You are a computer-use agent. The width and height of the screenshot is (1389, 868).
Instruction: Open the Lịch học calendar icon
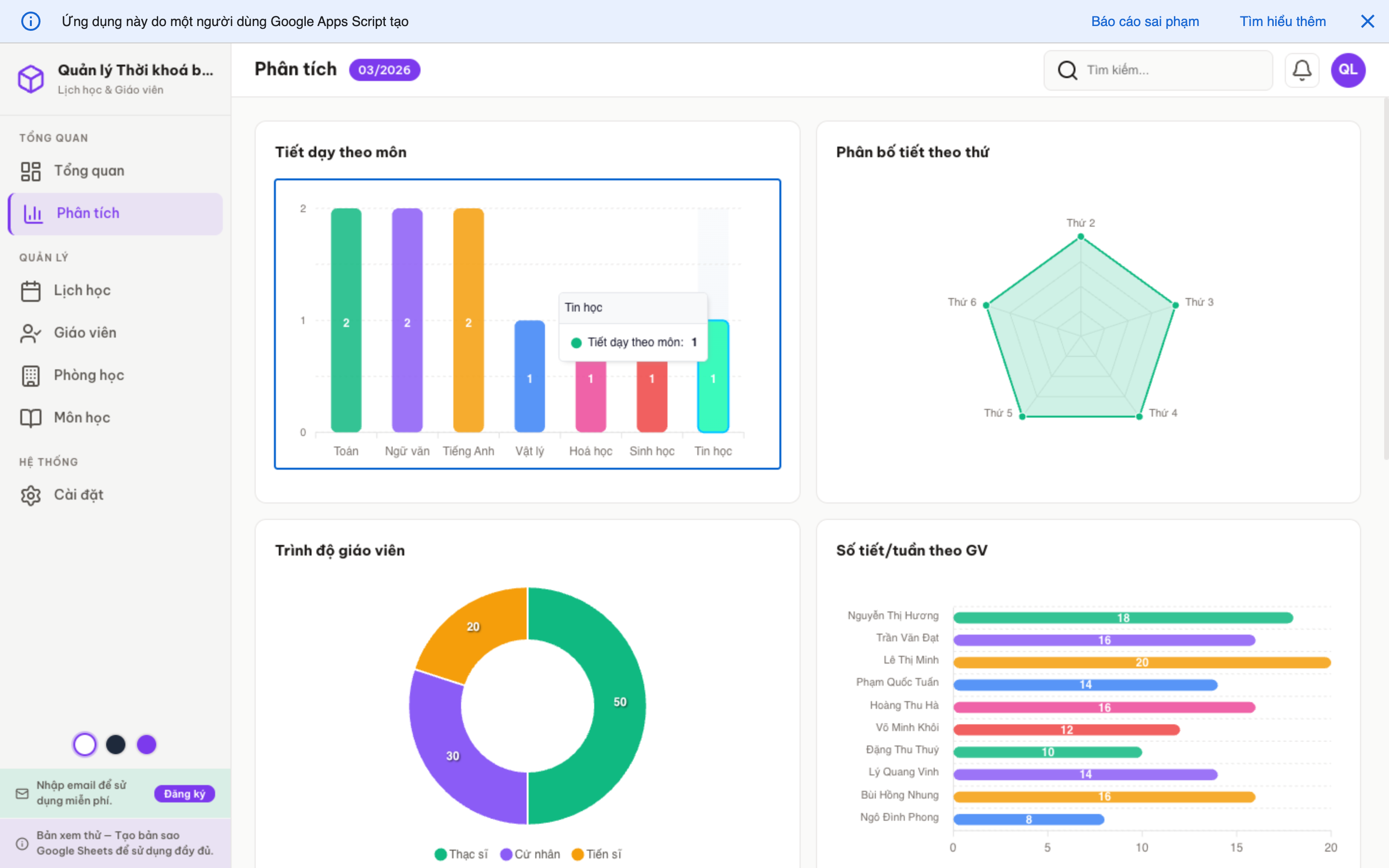click(31, 290)
